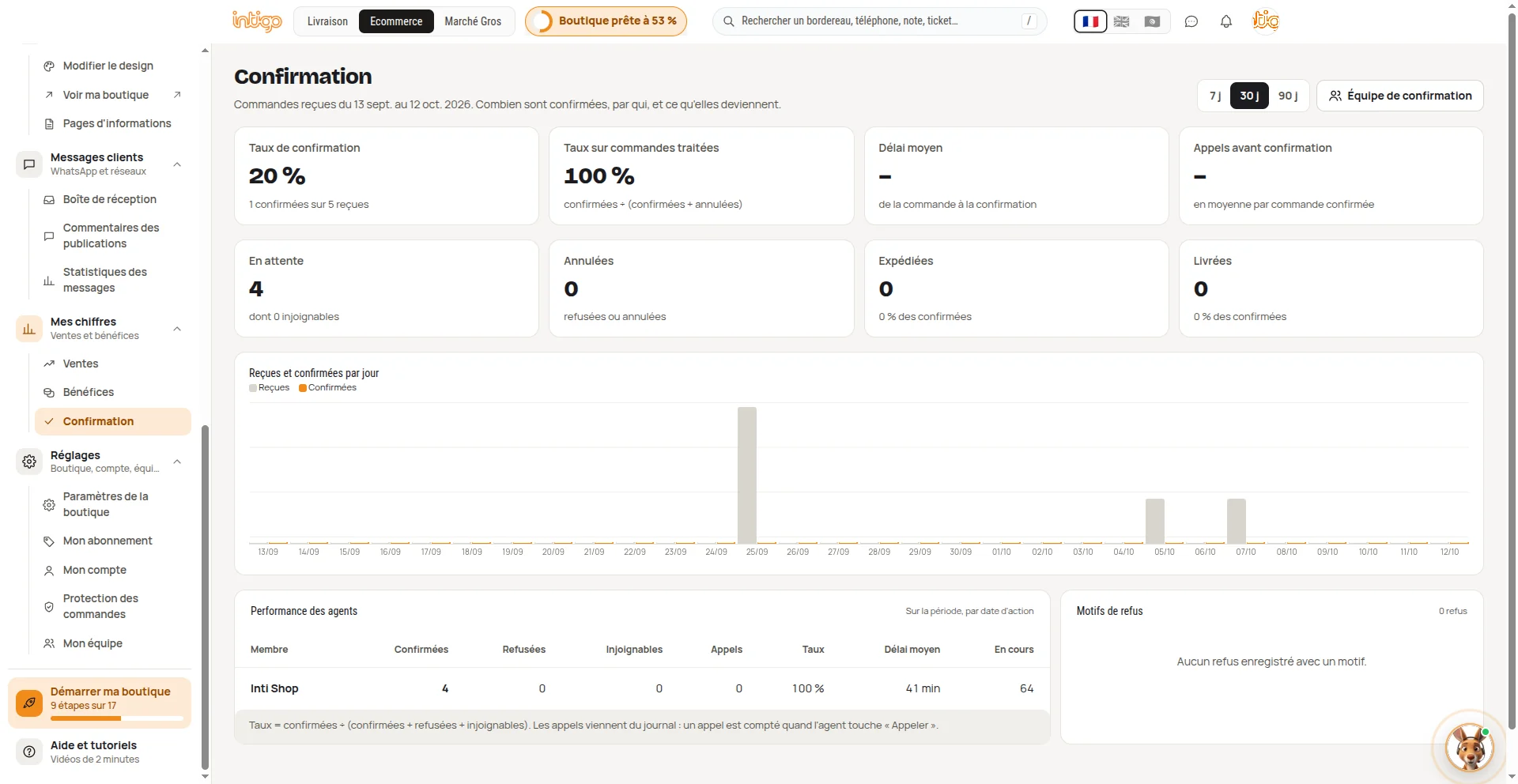Click the rocket icon in Démarrer ma boutique

coord(29,702)
